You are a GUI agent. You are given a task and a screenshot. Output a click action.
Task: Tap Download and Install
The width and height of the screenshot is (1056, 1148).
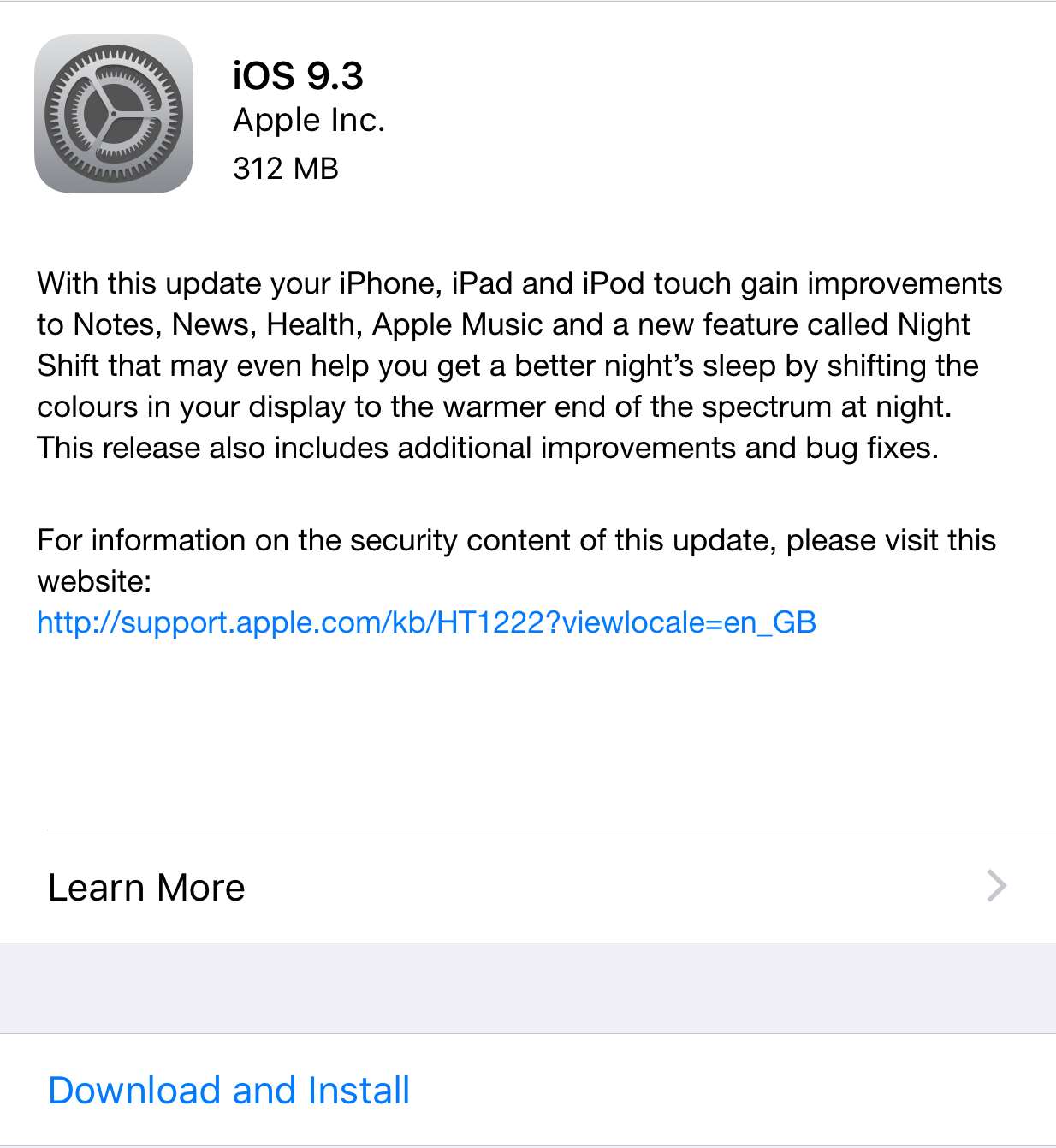(x=229, y=1091)
